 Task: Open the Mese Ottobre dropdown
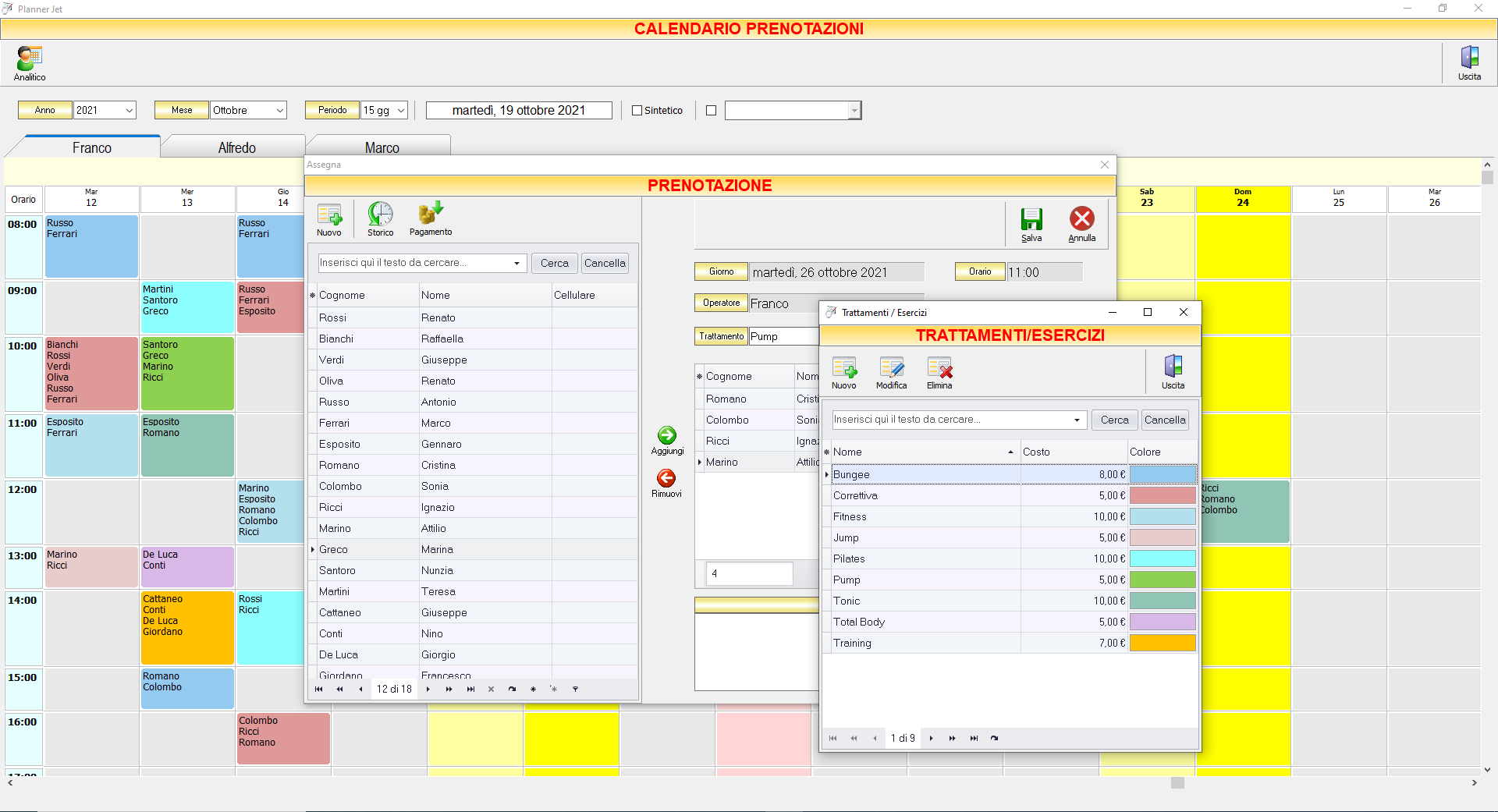click(x=279, y=111)
